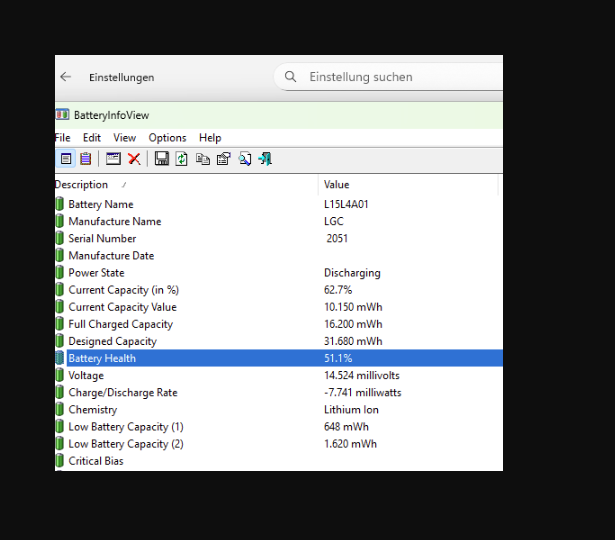Switch to the Battery Log view icon
The image size is (615, 540).
tap(86, 159)
